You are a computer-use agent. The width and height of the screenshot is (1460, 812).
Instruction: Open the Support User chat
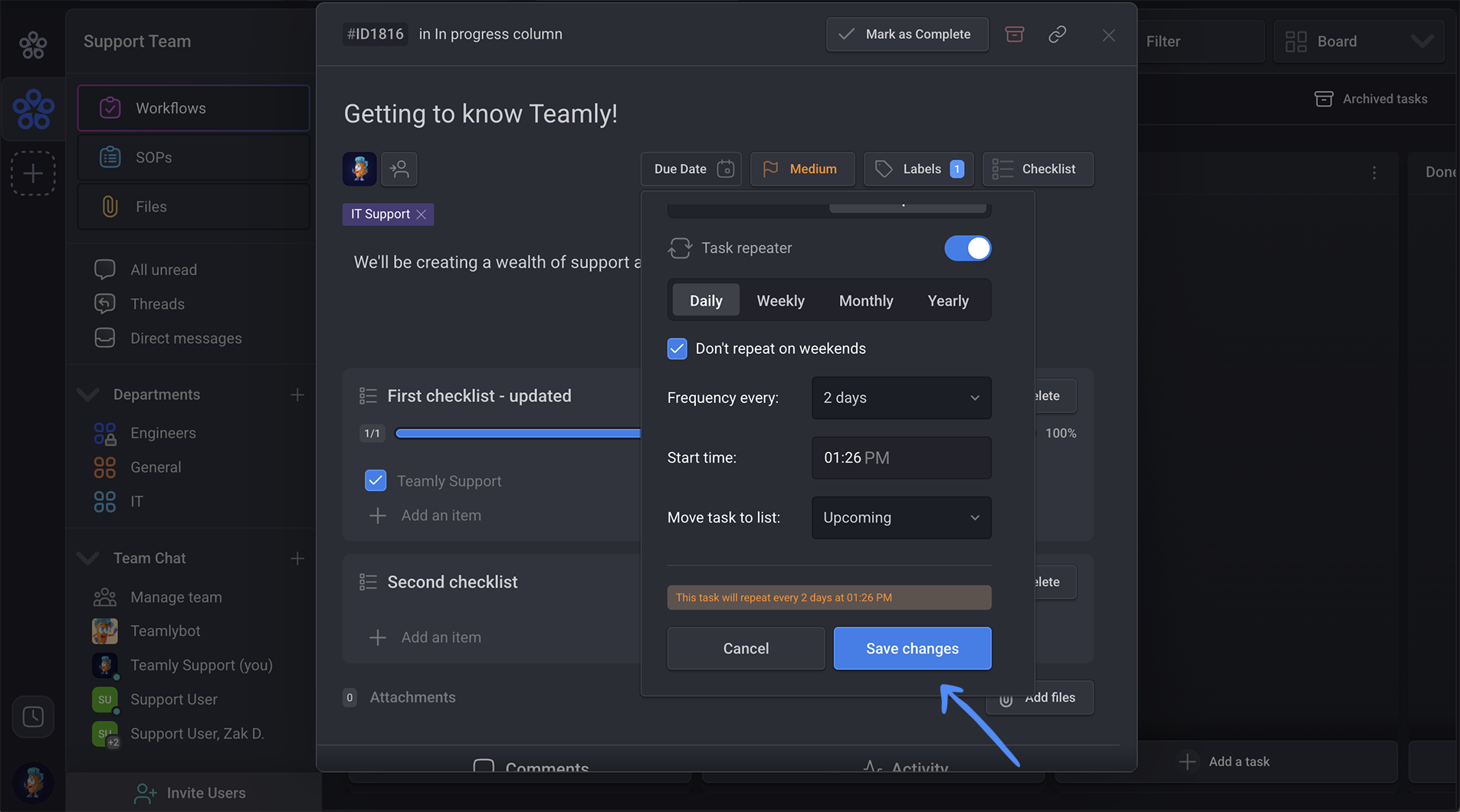coord(173,699)
